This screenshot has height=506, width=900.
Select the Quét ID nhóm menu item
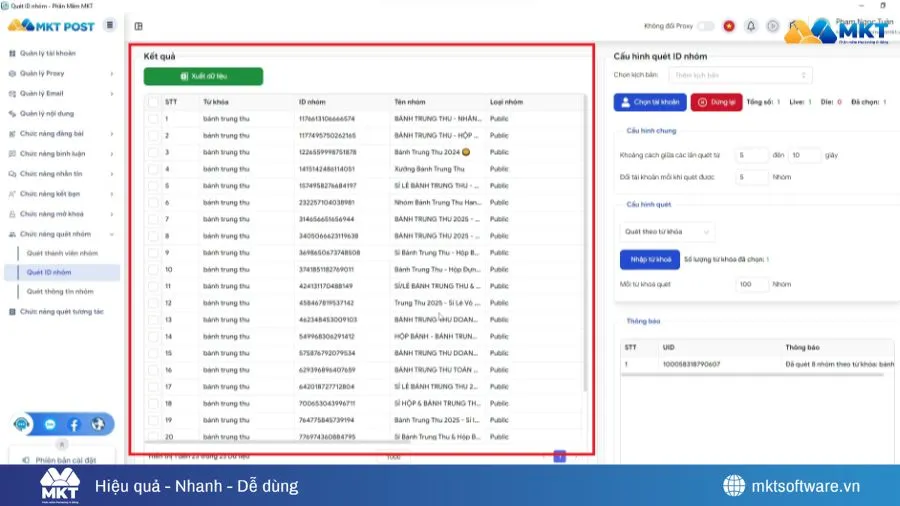62,273
